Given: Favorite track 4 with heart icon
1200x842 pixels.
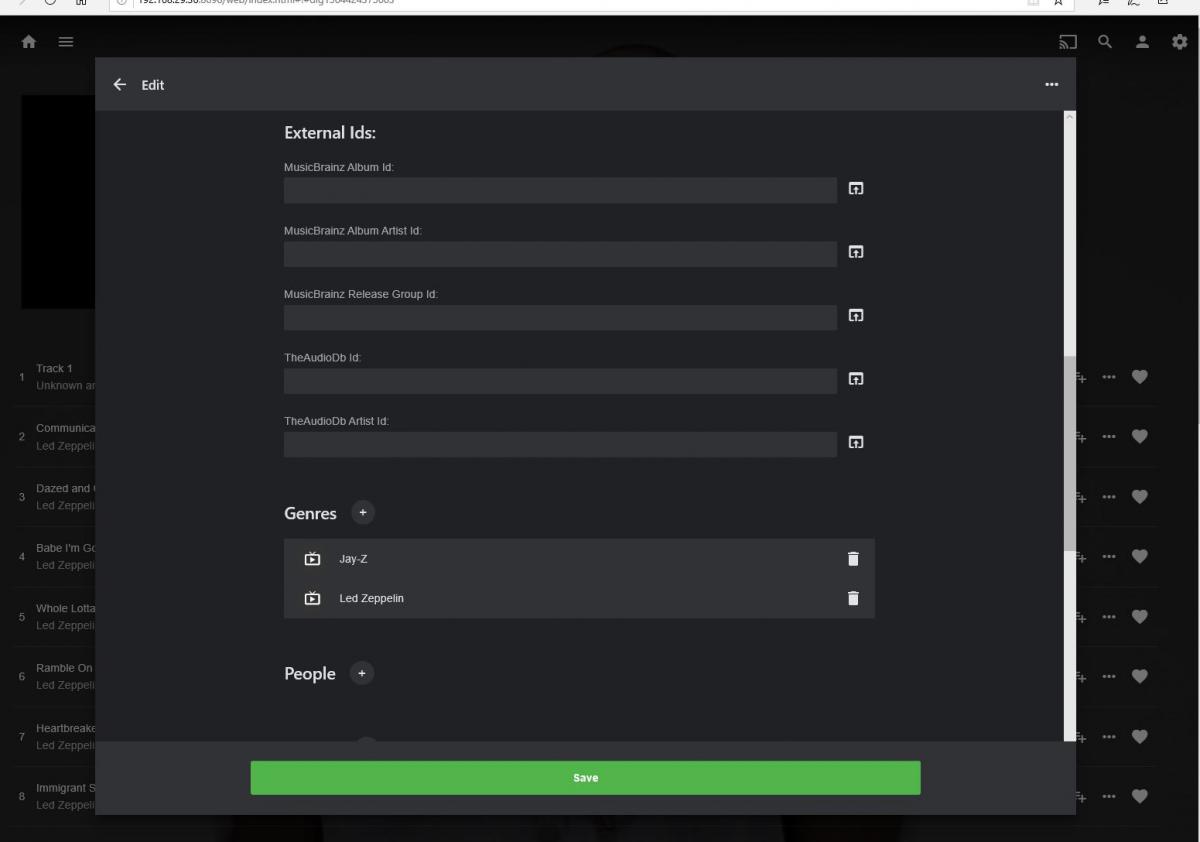Looking at the screenshot, I should [x=1139, y=557].
